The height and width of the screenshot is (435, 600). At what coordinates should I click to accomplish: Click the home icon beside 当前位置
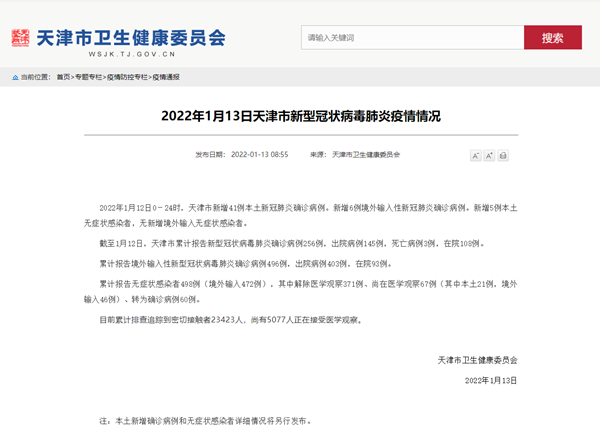[14, 76]
